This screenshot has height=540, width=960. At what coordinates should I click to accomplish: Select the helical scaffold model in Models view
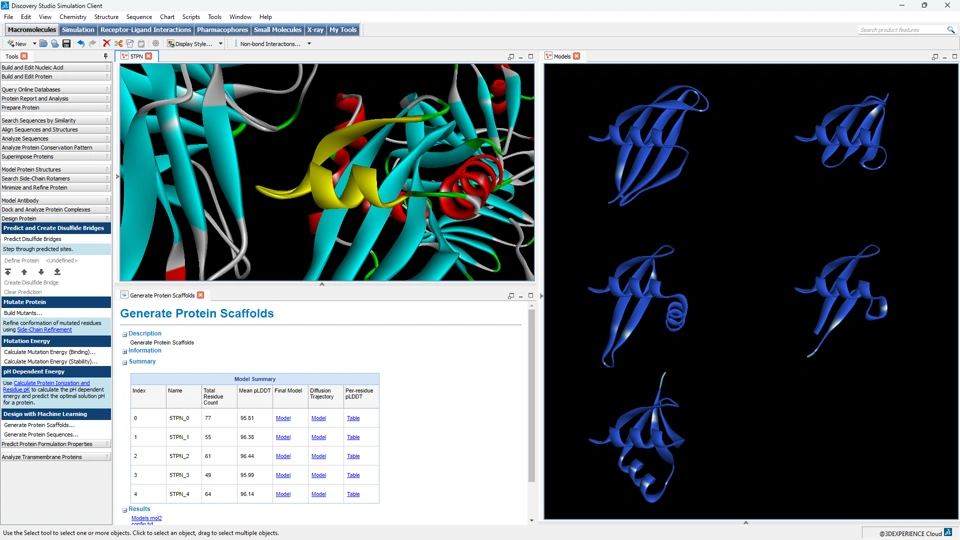click(x=640, y=306)
